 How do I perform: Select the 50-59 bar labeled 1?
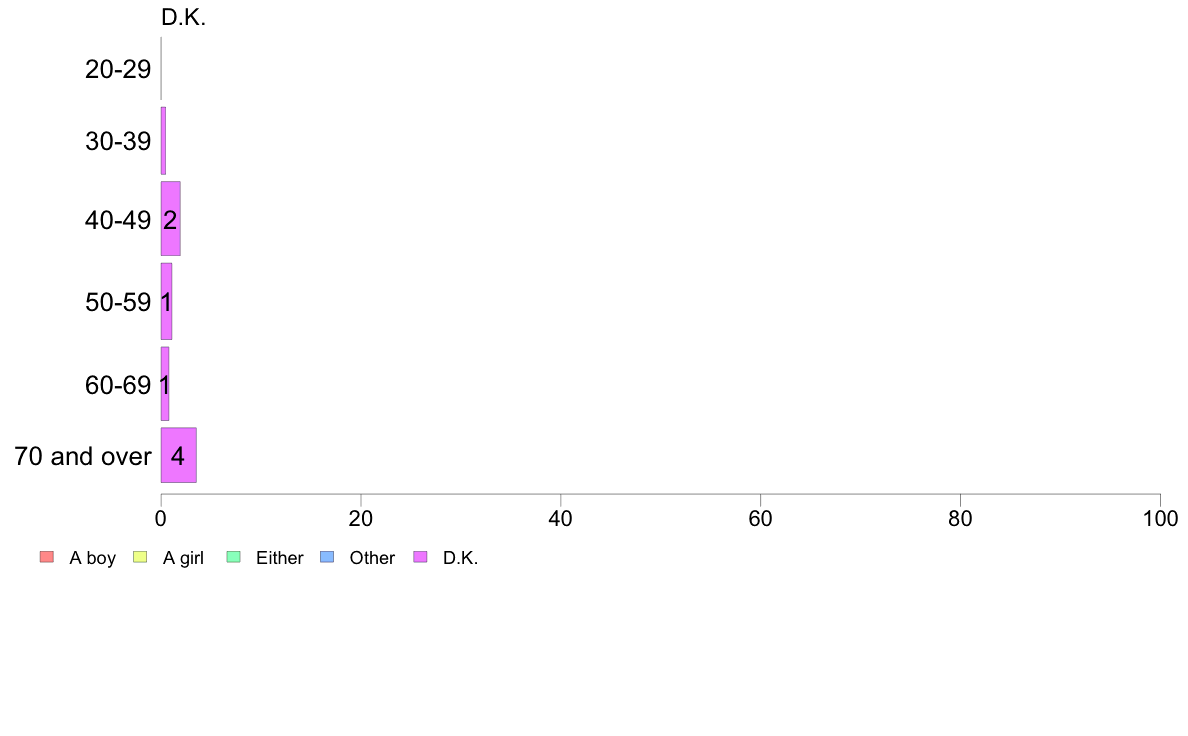[x=166, y=301]
